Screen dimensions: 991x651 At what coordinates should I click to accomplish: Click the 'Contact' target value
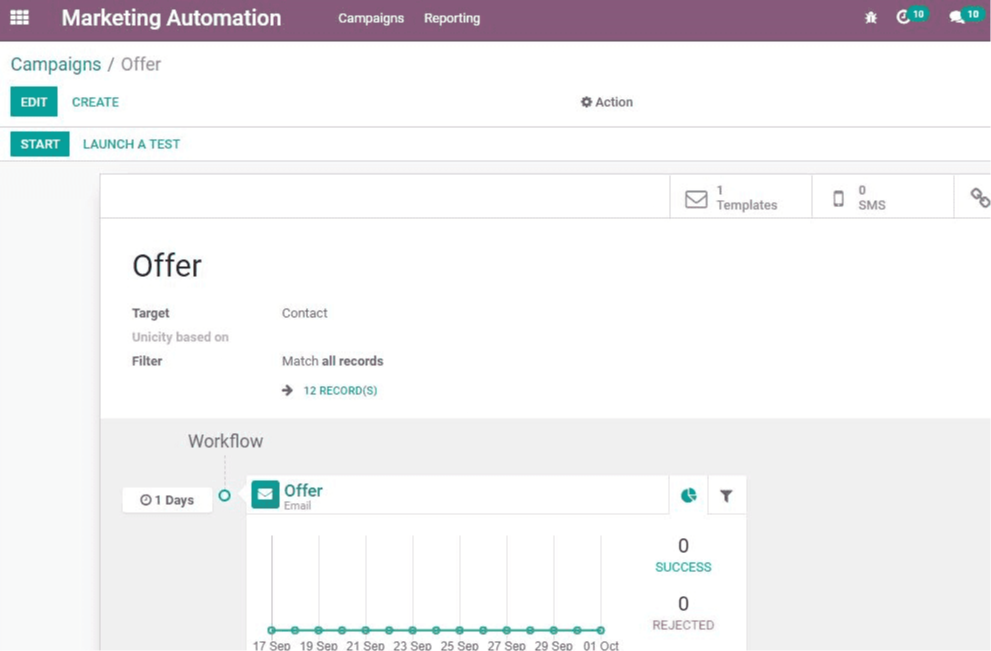click(305, 313)
